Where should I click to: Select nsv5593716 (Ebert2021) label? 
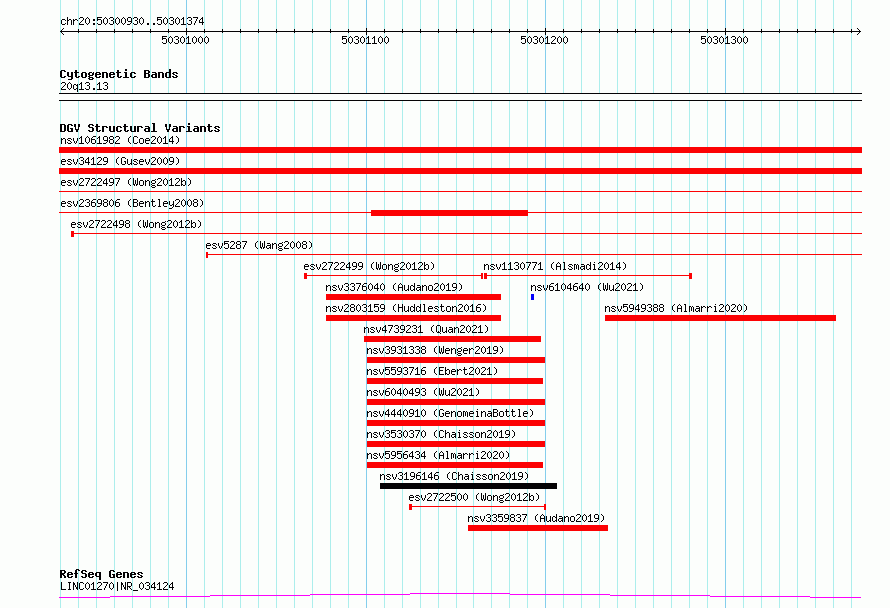point(432,371)
